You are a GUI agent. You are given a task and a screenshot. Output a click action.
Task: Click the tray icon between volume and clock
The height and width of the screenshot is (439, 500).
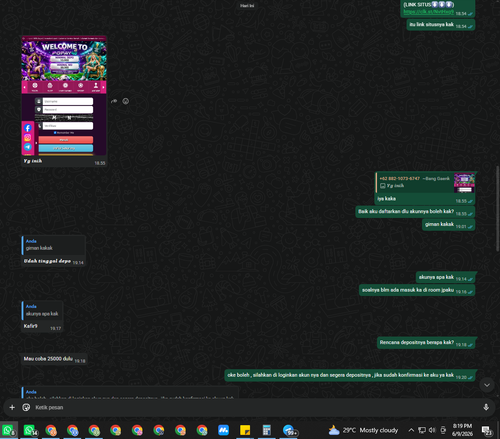pos(443,430)
